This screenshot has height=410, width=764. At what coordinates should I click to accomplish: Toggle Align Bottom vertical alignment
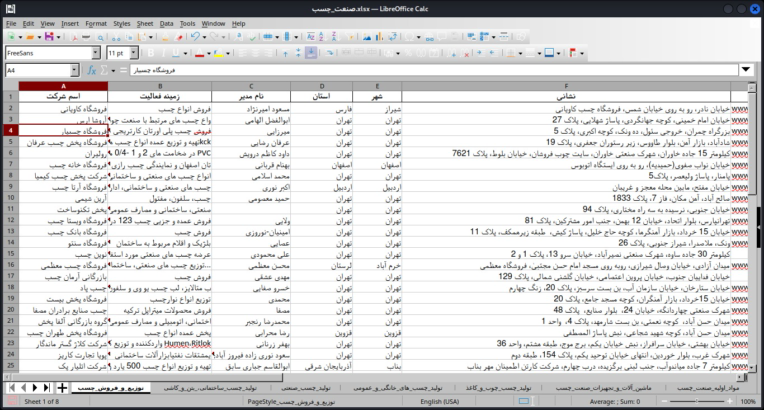pyautogui.click(x=311, y=53)
